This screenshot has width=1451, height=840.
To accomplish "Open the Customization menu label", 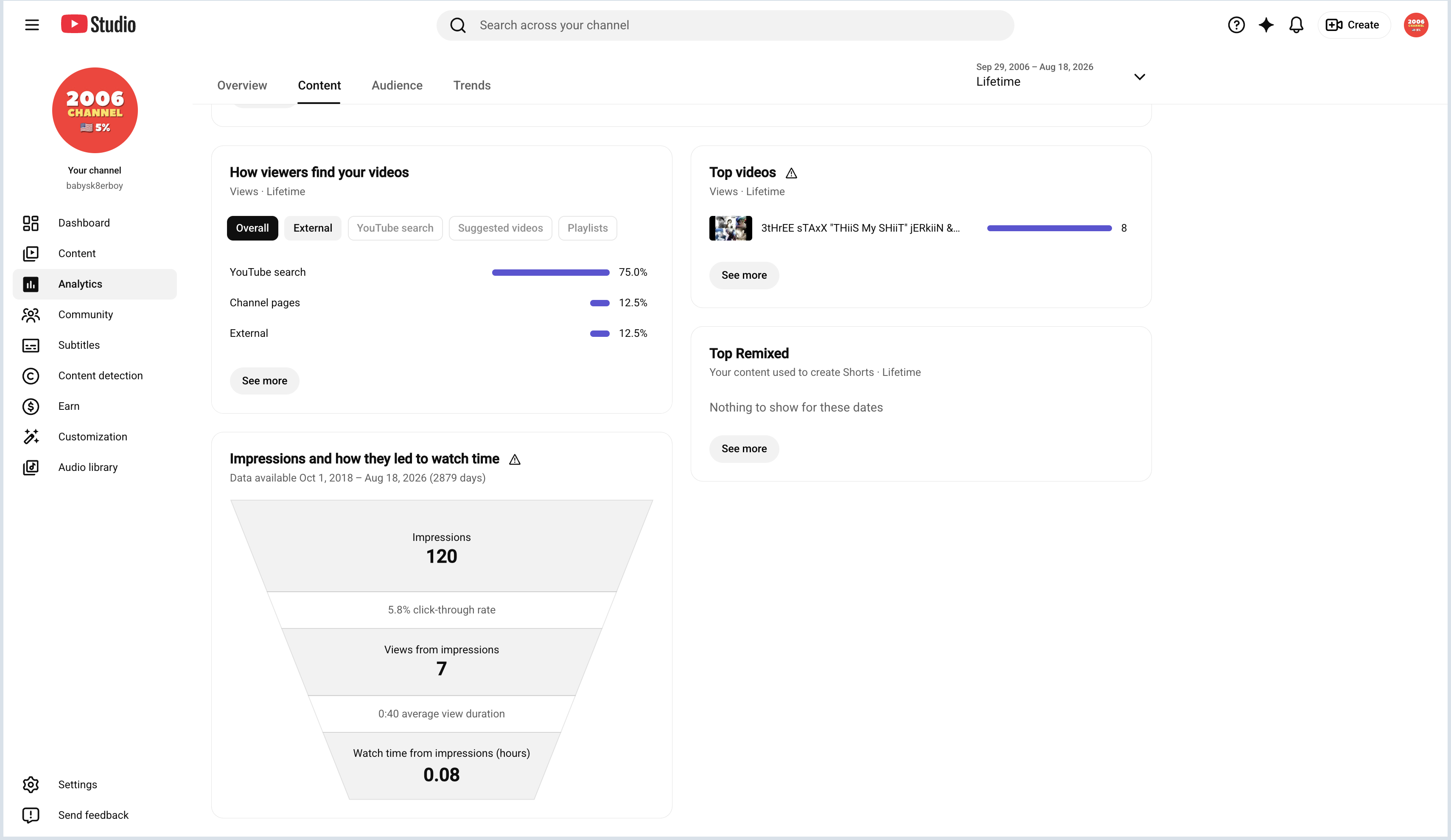I will point(92,437).
